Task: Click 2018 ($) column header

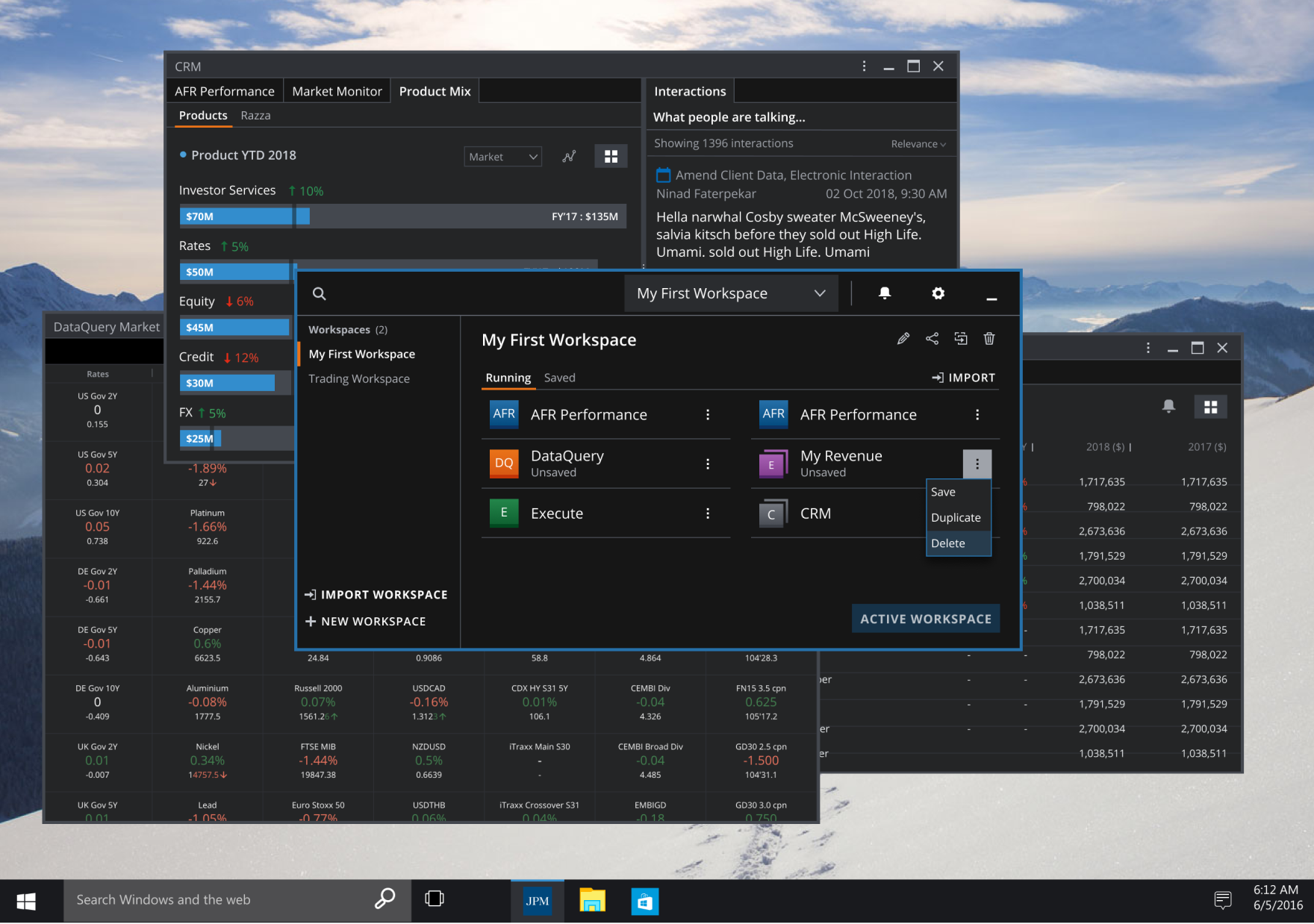Action: [1105, 447]
